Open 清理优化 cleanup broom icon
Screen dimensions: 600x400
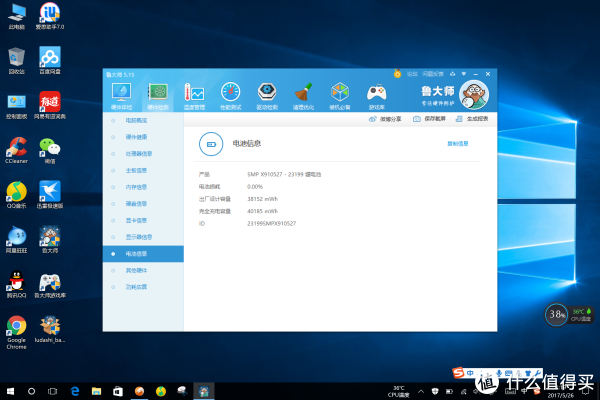(304, 94)
